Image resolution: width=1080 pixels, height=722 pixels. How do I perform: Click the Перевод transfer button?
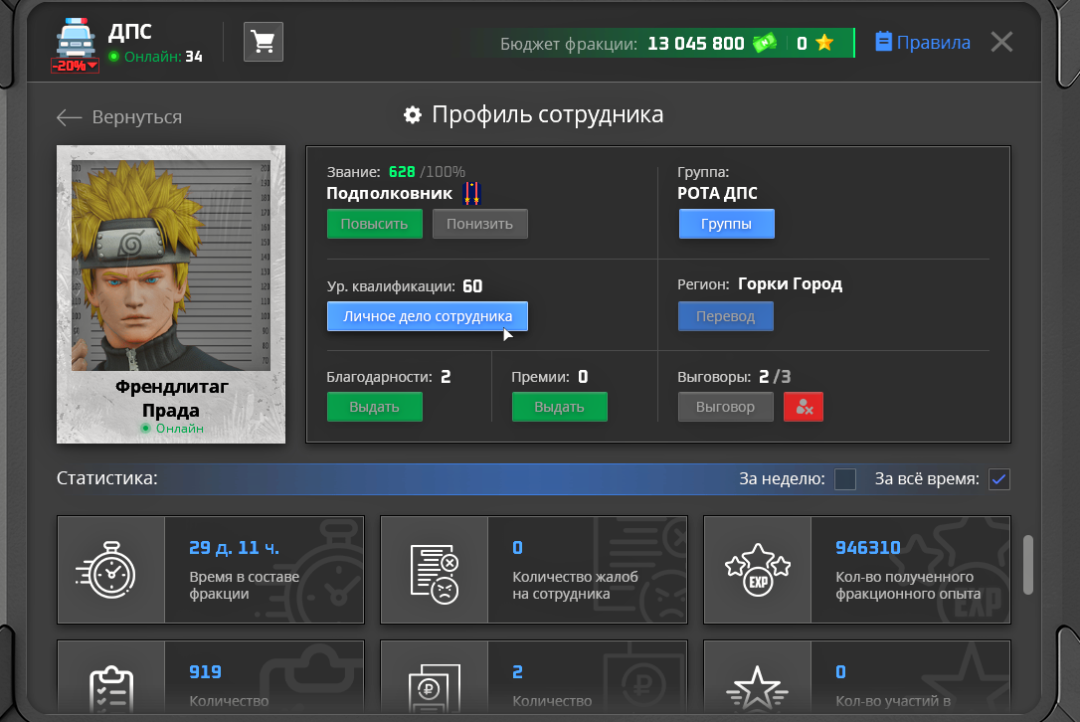pyautogui.click(x=725, y=316)
